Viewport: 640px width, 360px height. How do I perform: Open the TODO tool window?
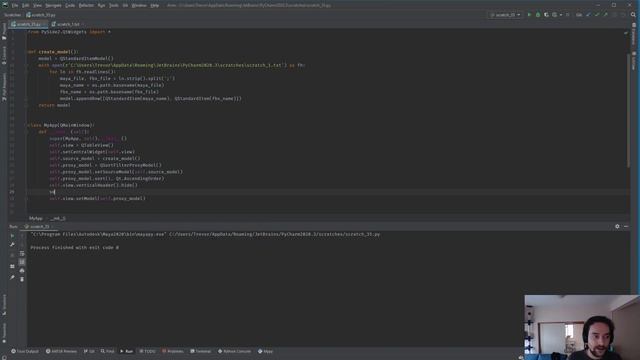(147, 351)
